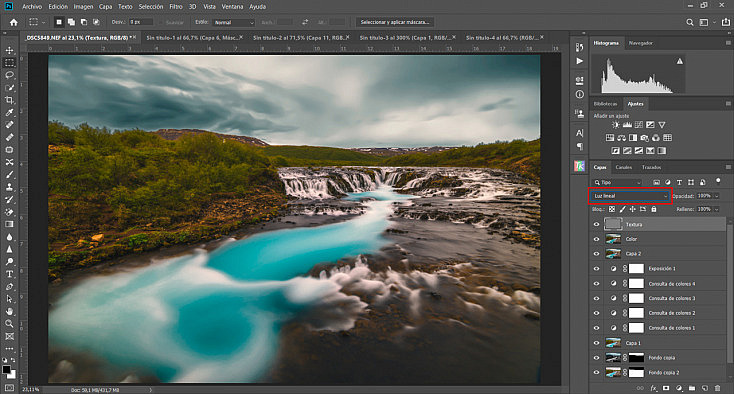Image resolution: width=734 pixels, height=394 pixels.
Task: Open the Tipo layer filter dropdown
Action: point(618,182)
